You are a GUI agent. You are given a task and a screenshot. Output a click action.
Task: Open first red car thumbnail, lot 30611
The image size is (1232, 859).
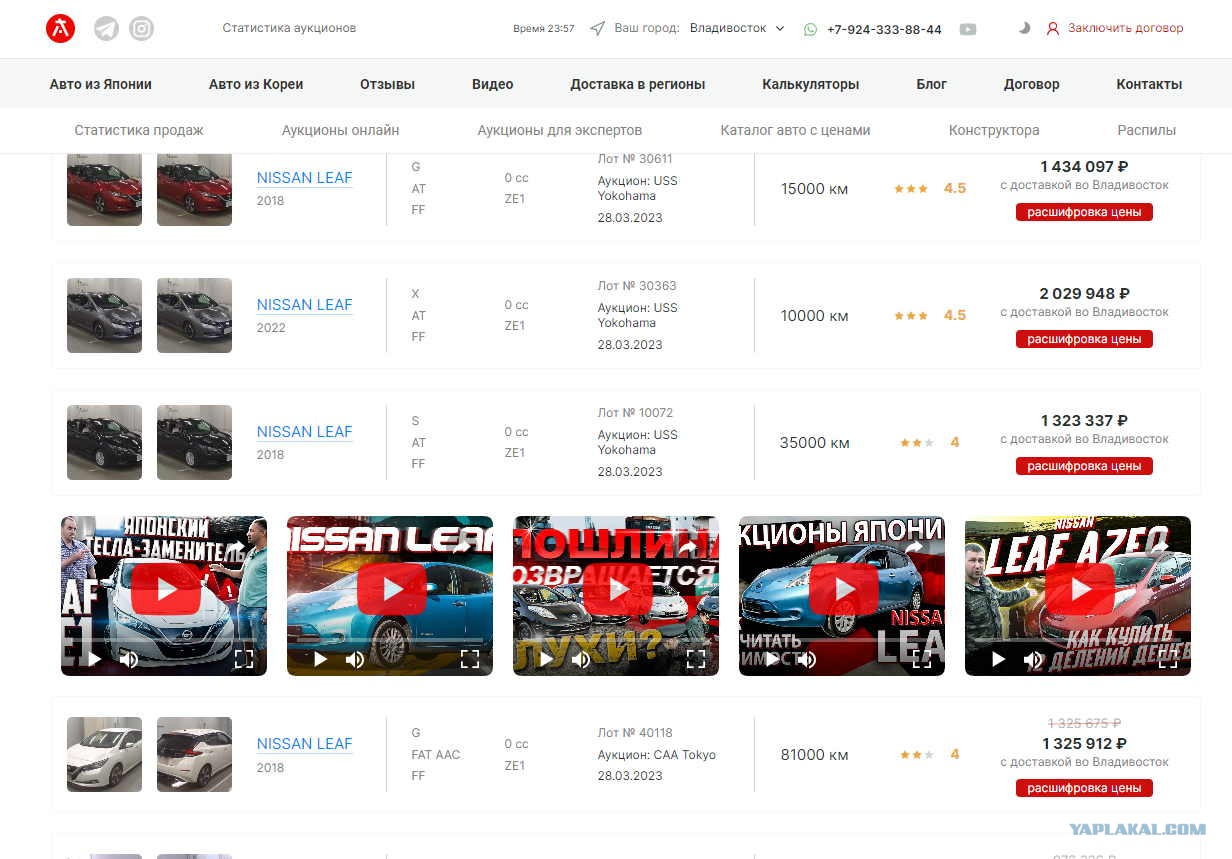[x=104, y=190]
